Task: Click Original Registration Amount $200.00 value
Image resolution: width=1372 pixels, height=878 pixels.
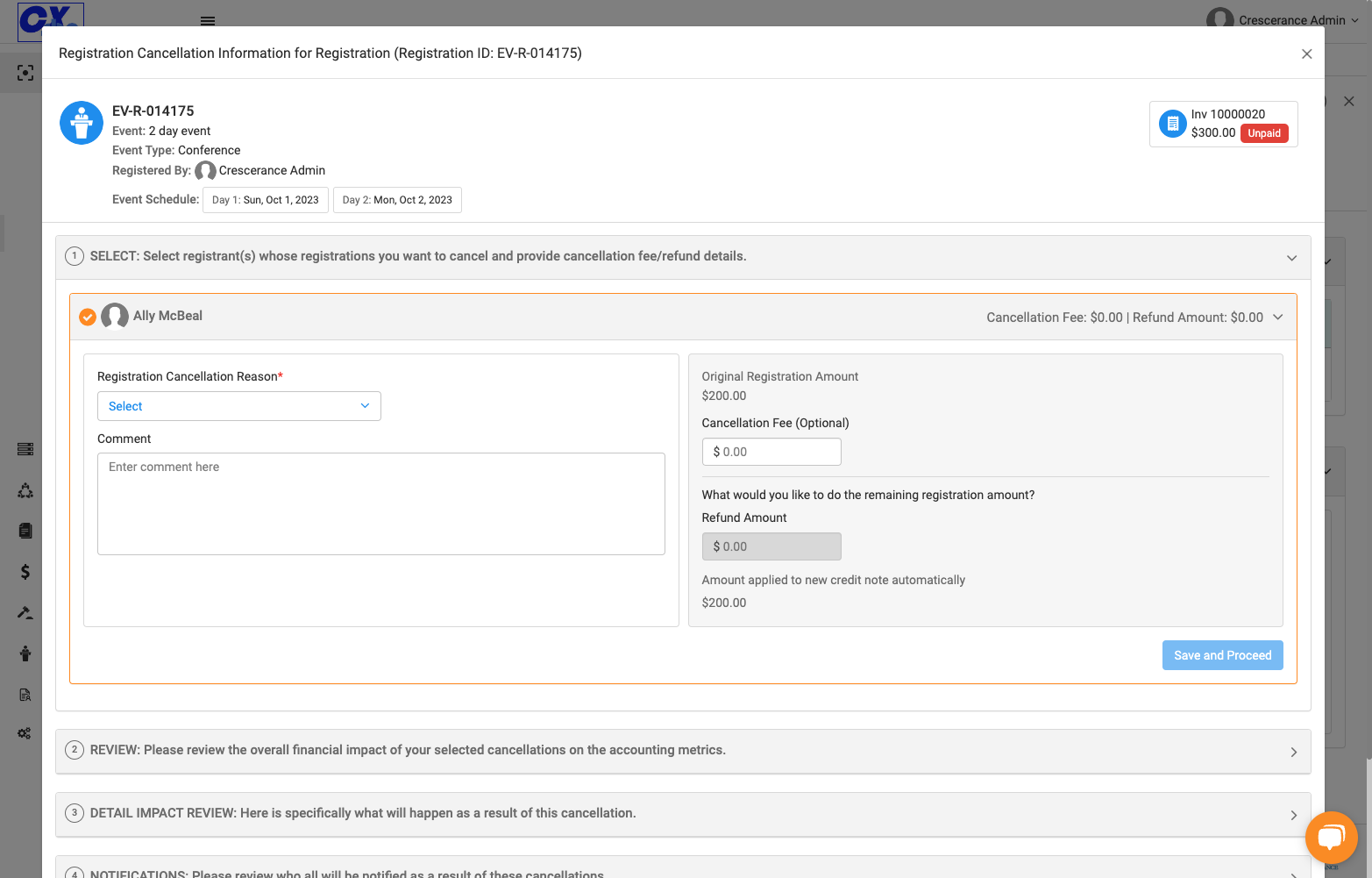Action: coord(724,396)
